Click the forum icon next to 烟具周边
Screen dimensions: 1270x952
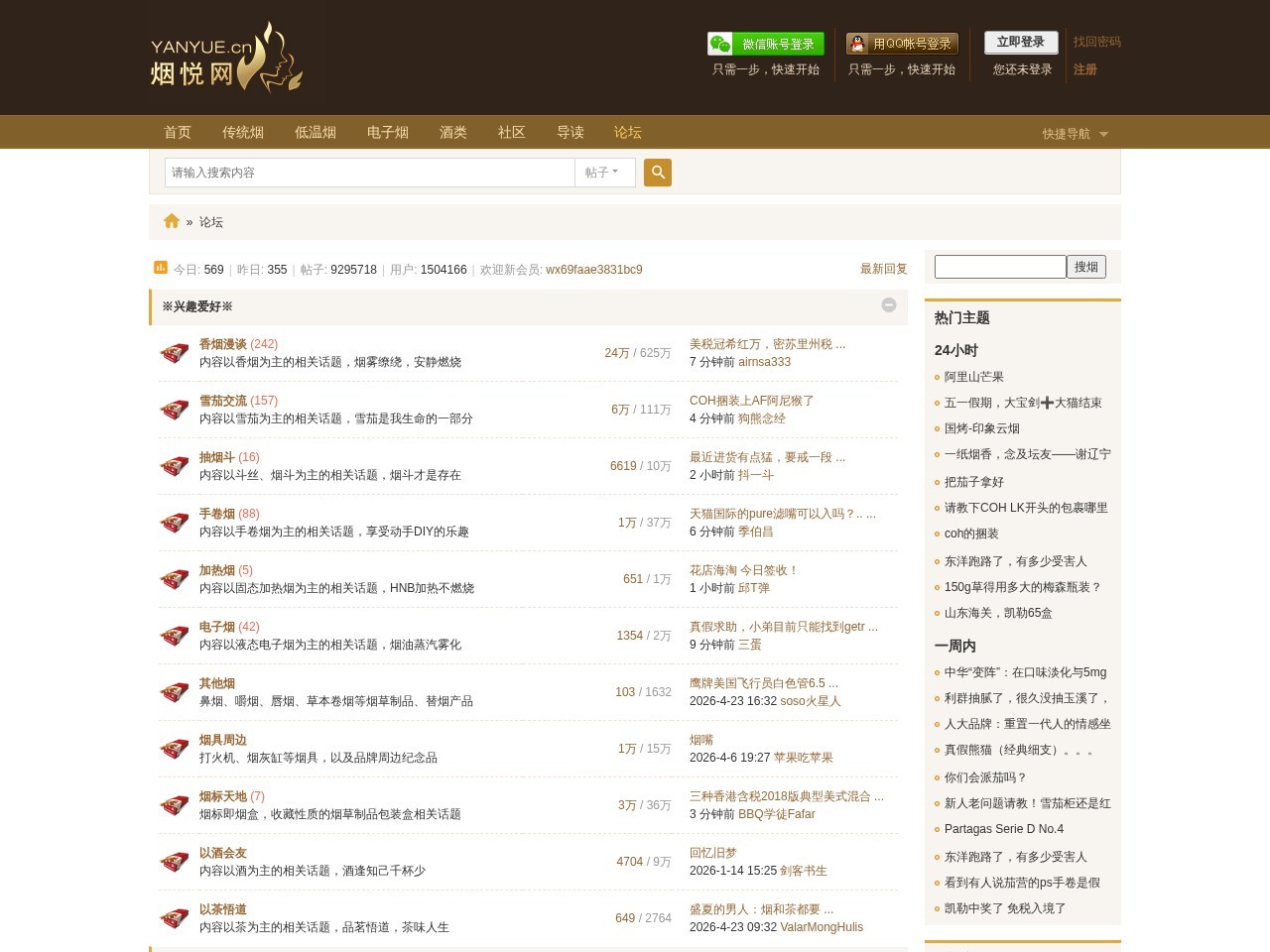175,749
